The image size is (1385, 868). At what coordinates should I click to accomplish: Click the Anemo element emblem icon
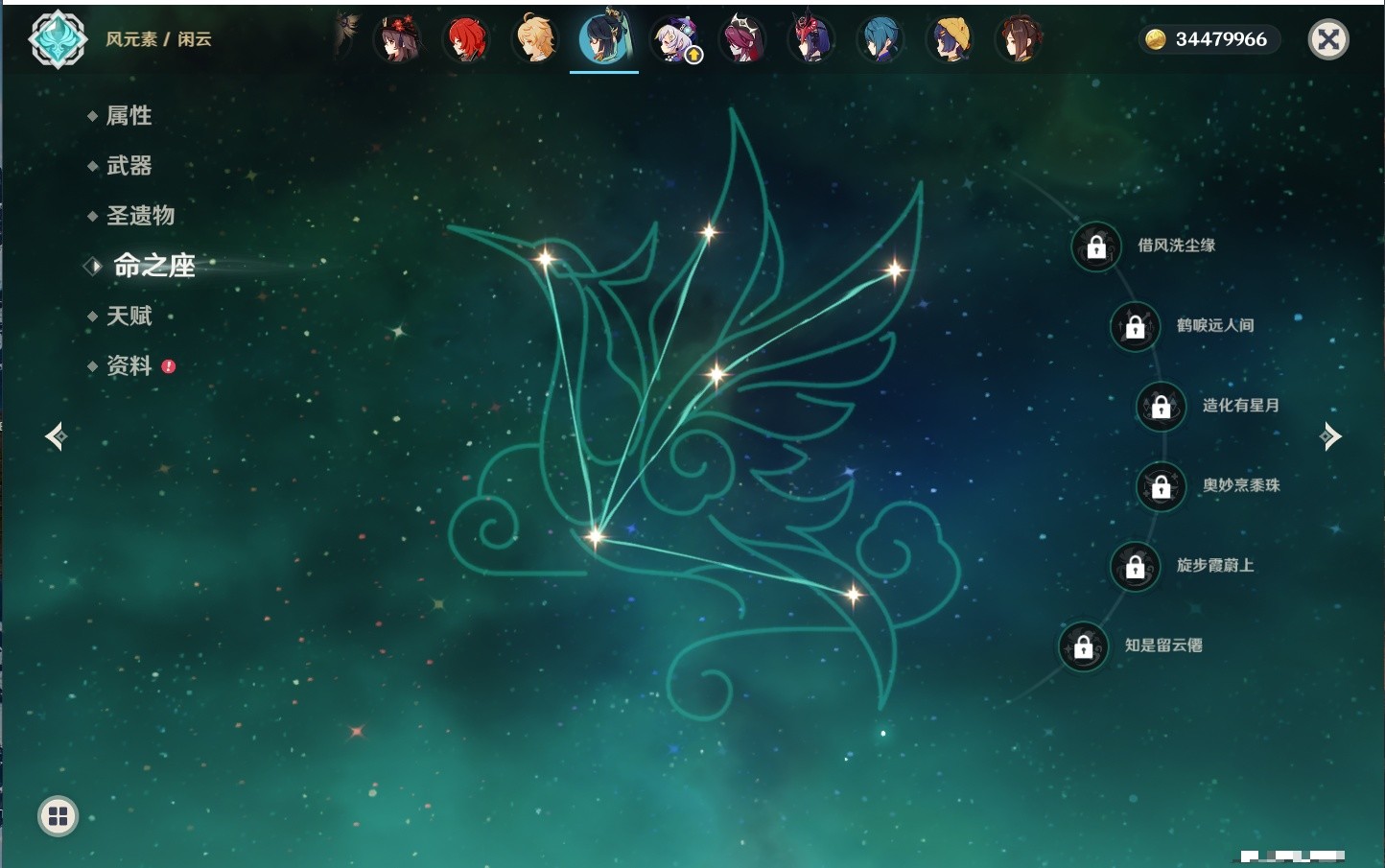click(x=58, y=39)
